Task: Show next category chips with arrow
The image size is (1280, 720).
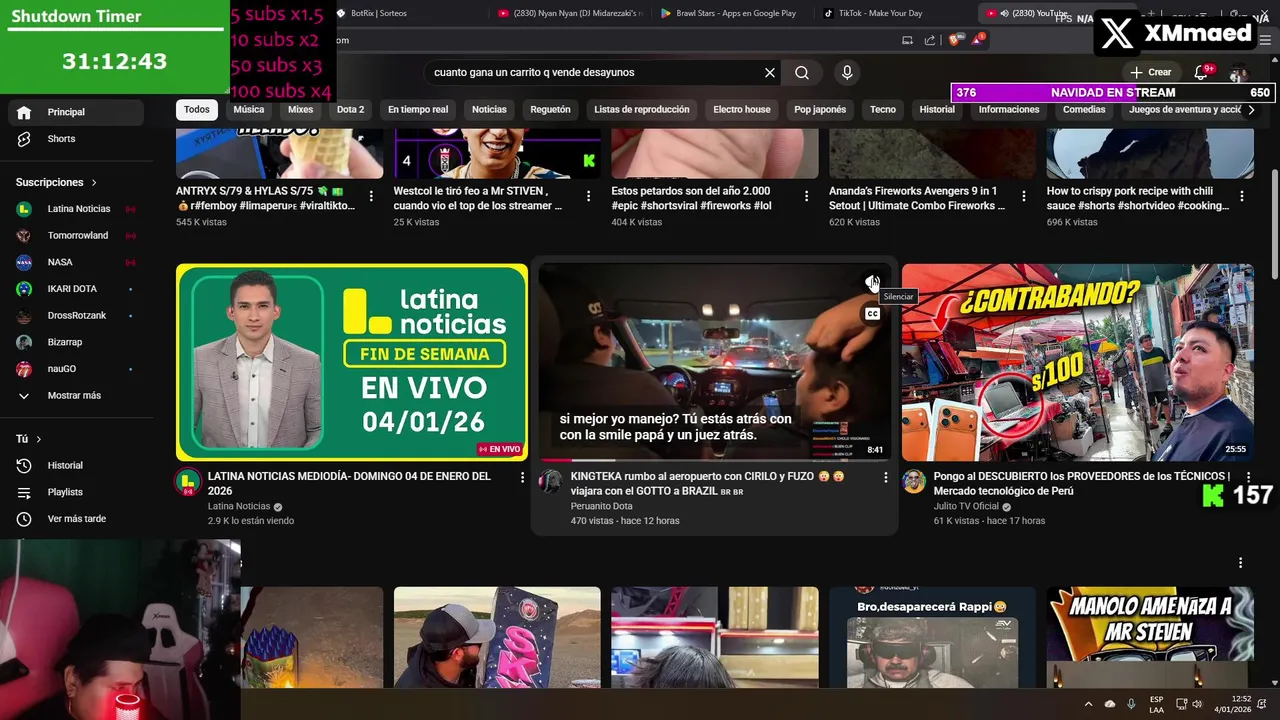Action: tap(1250, 110)
